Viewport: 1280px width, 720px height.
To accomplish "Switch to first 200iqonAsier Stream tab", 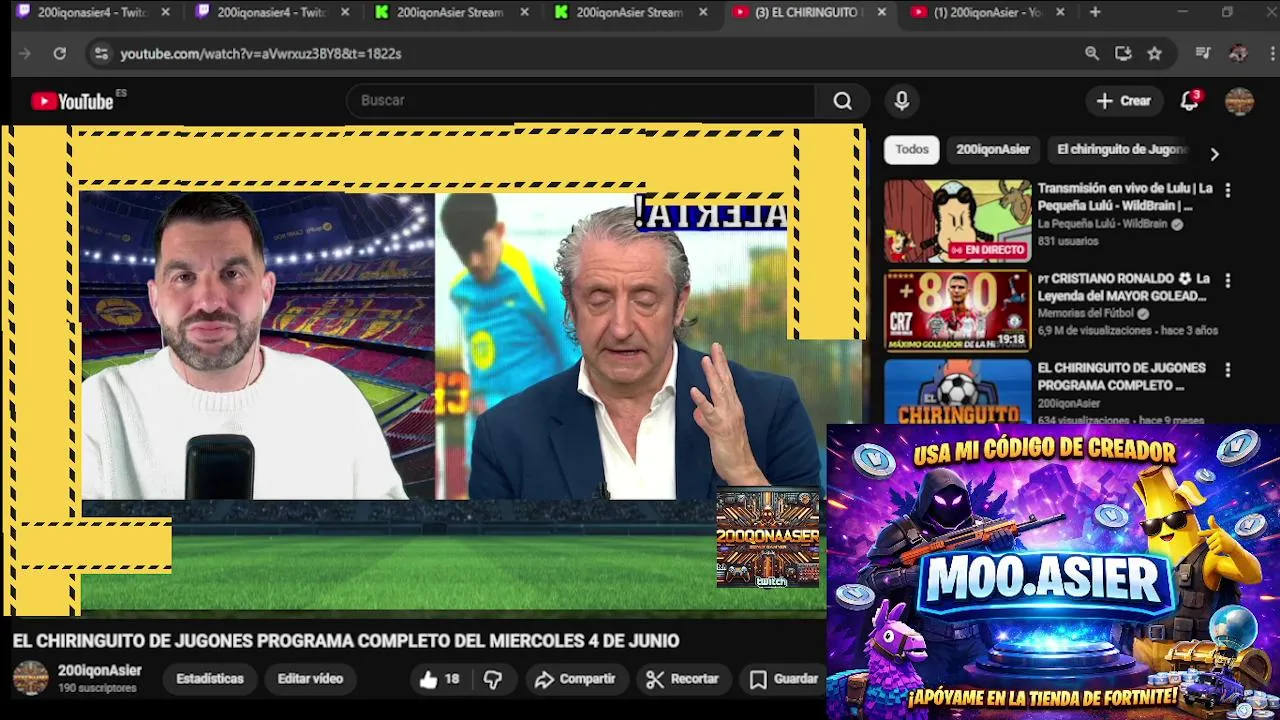I will pyautogui.click(x=450, y=12).
